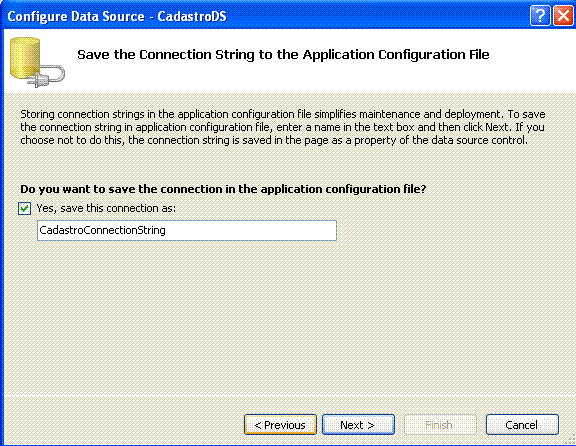Click the yellow database cylinder icon

pyautogui.click(x=25, y=58)
